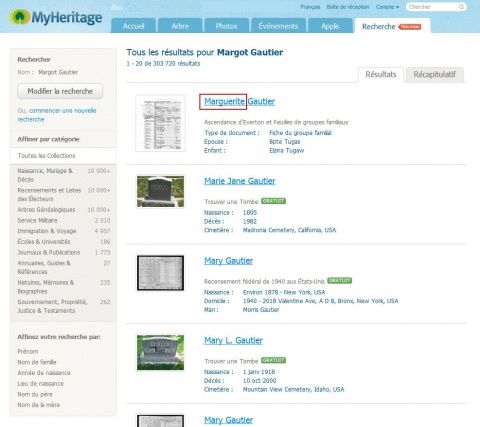Refine search by Lieu de naissance
Viewport: 480px width, 427px height.
[x=40, y=383]
